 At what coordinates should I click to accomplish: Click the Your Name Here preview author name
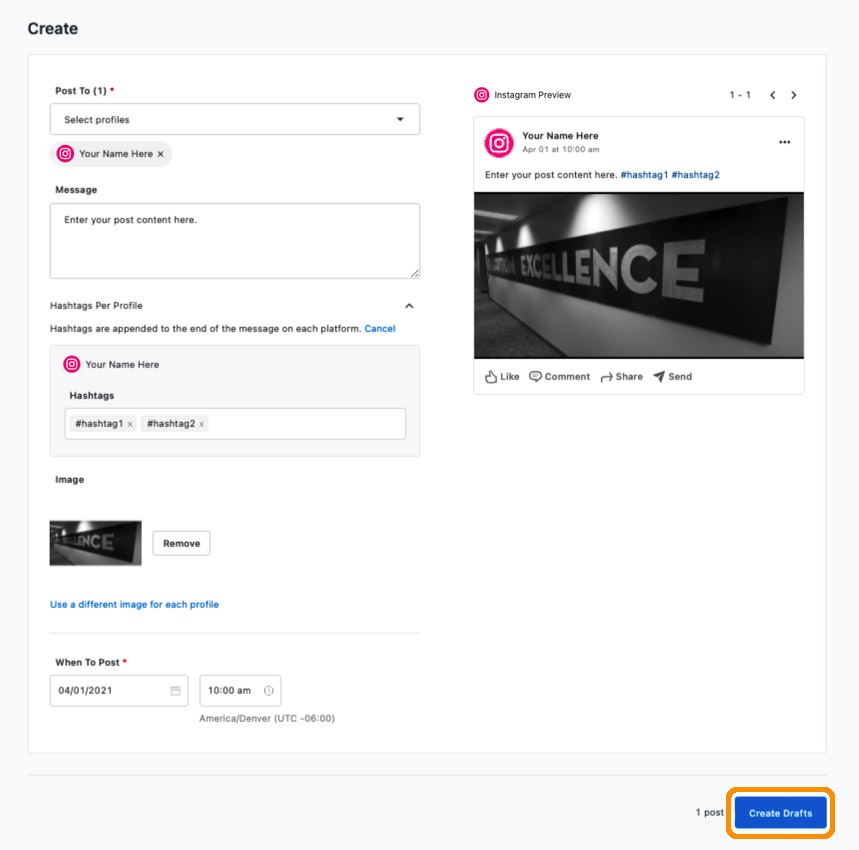560,136
